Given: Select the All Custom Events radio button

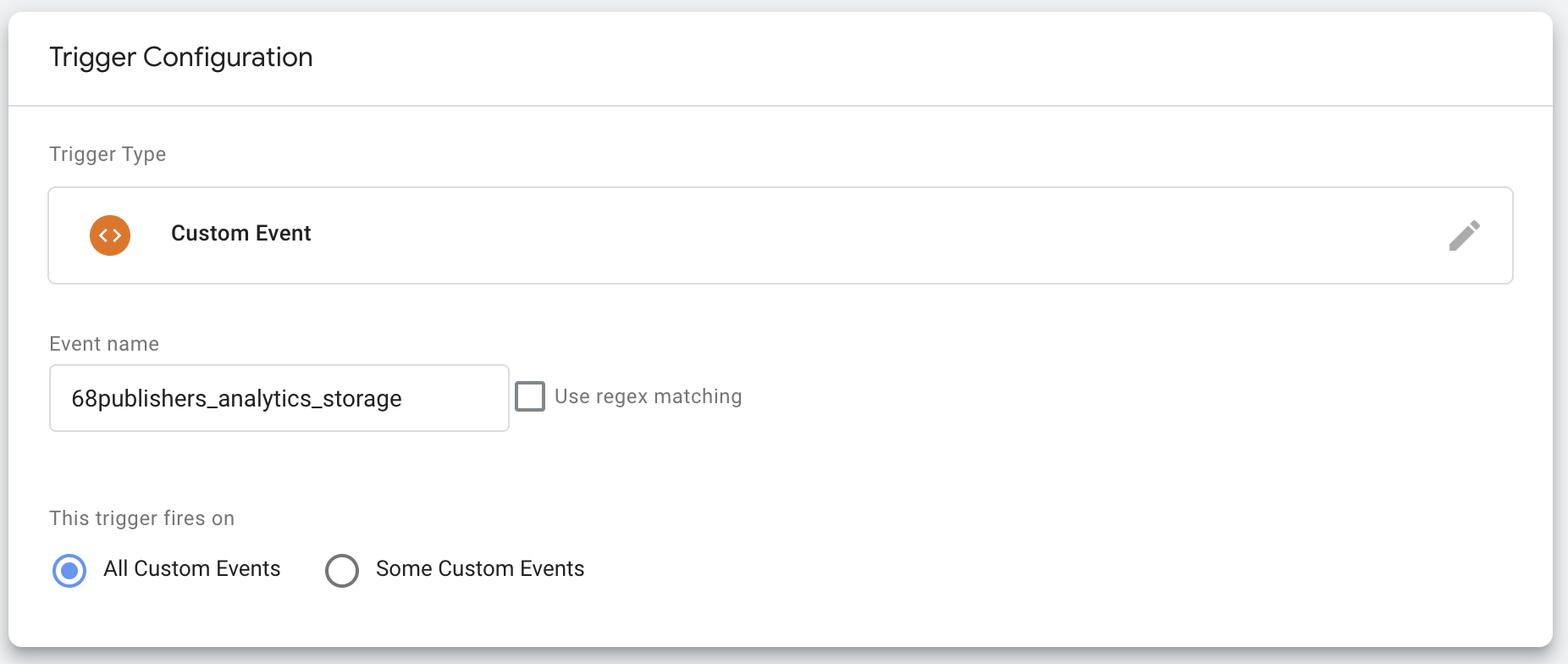Looking at the screenshot, I should (69, 570).
